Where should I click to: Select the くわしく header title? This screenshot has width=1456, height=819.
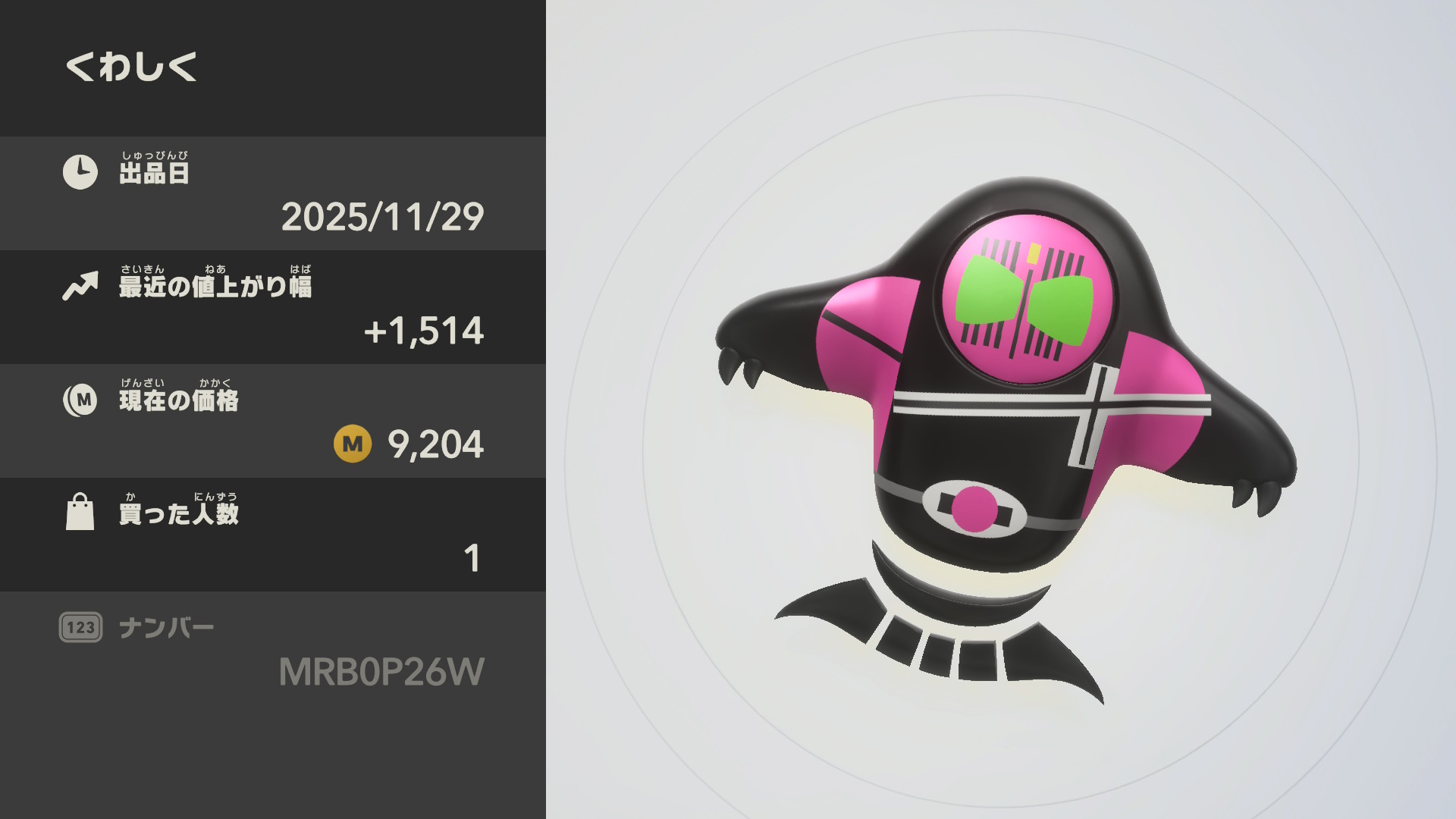coord(131,67)
